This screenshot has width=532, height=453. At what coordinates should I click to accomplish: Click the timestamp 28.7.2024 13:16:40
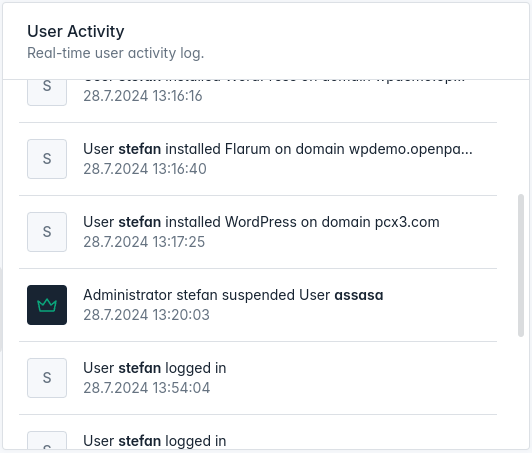point(145,169)
